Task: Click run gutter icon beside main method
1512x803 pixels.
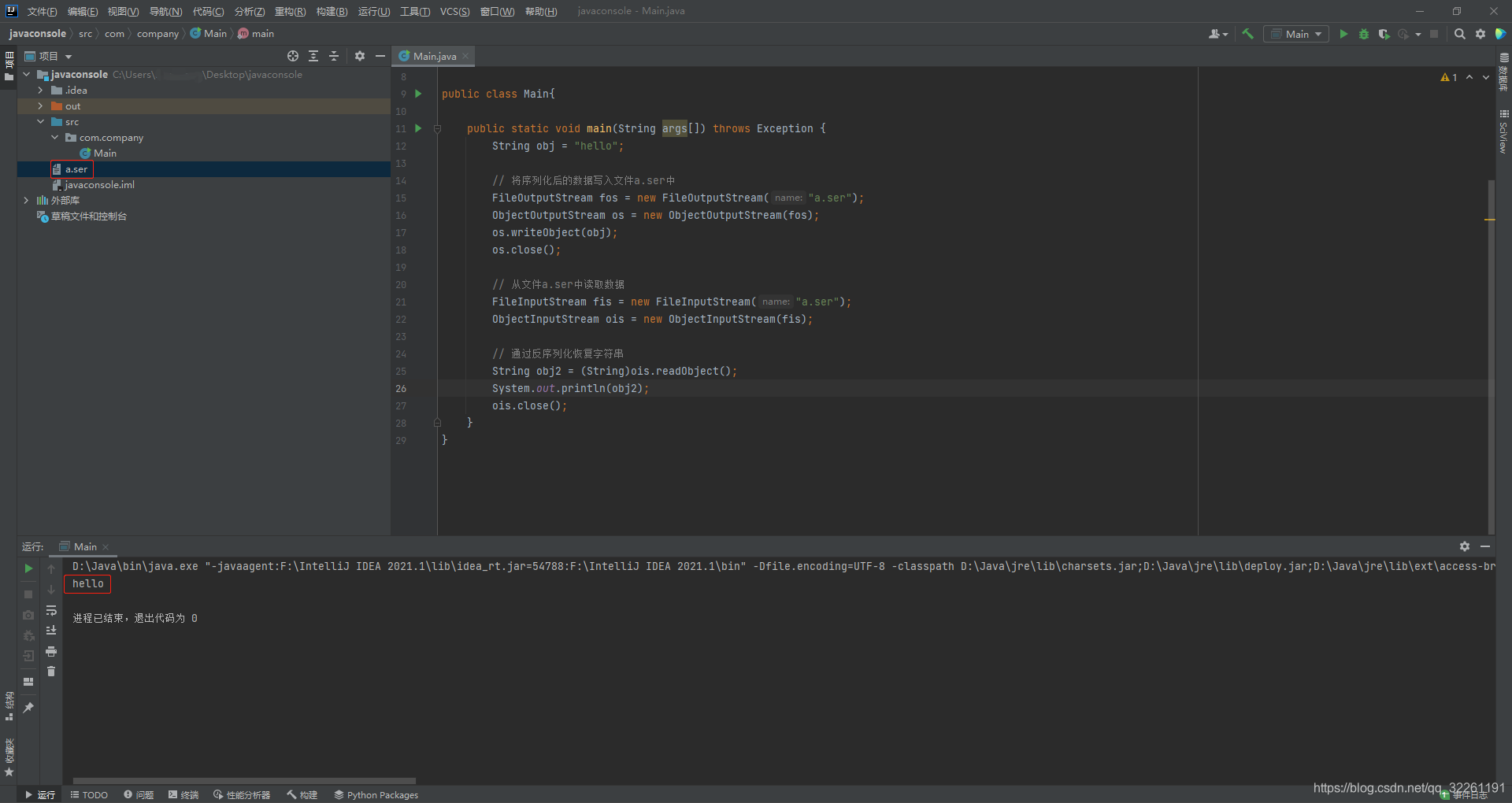Action: [x=418, y=128]
